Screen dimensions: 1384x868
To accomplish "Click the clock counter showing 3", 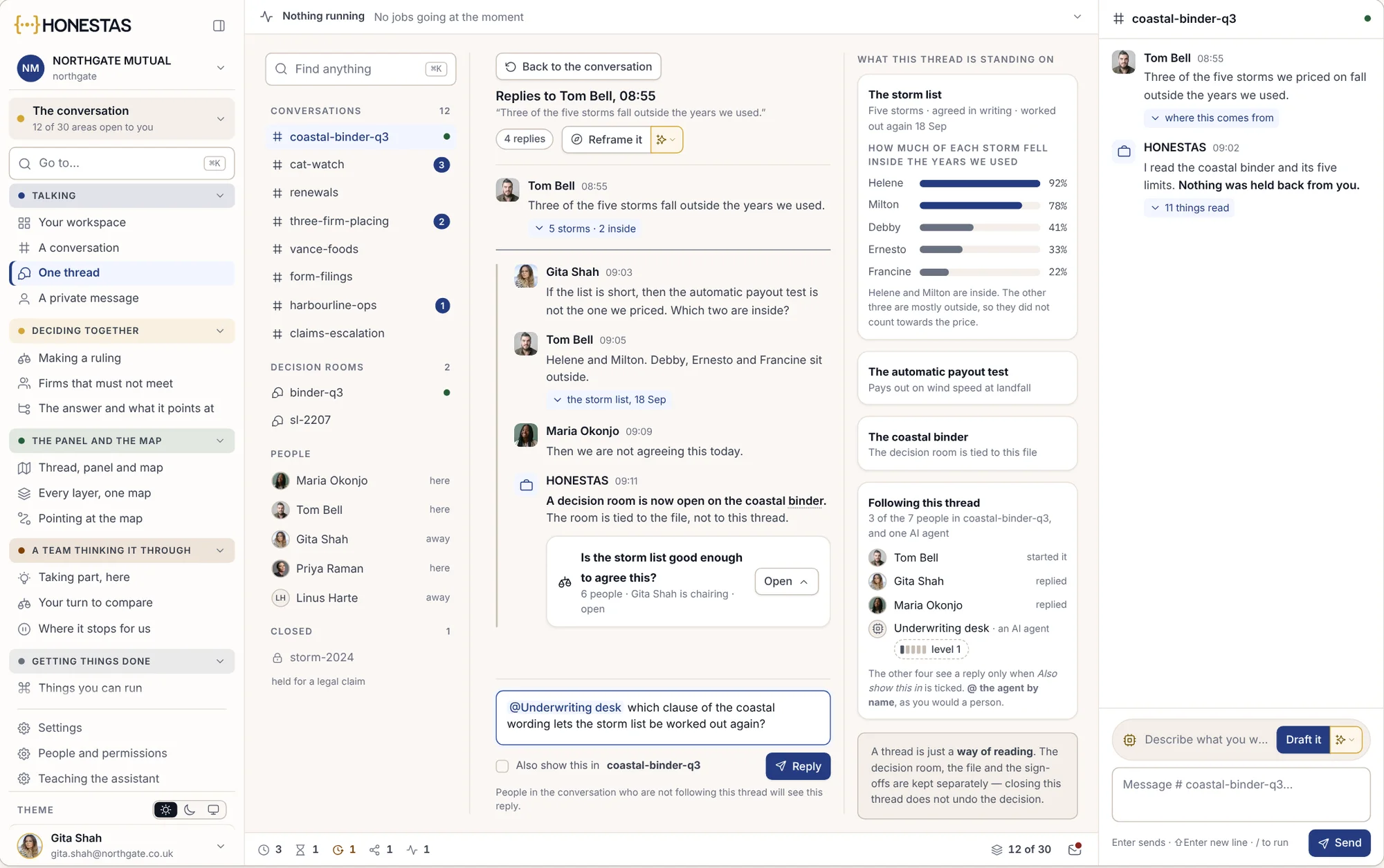I will [270, 849].
